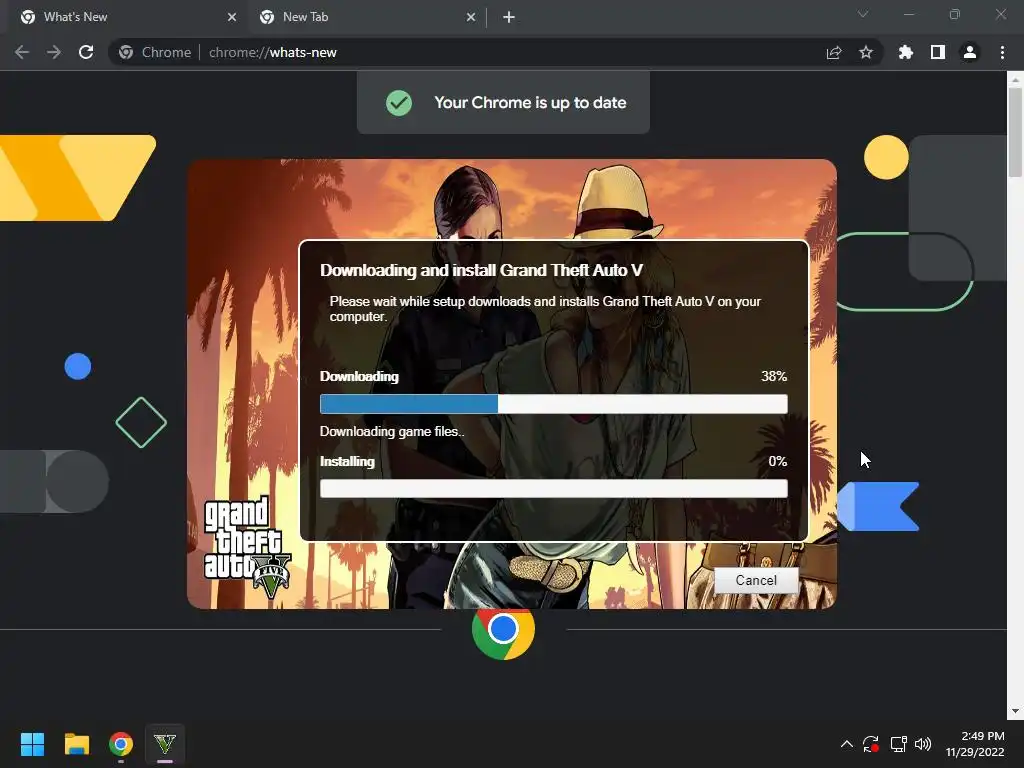This screenshot has height=768, width=1024.
Task: Click the GTA V installer taskbar icon
Action: [x=165, y=744]
